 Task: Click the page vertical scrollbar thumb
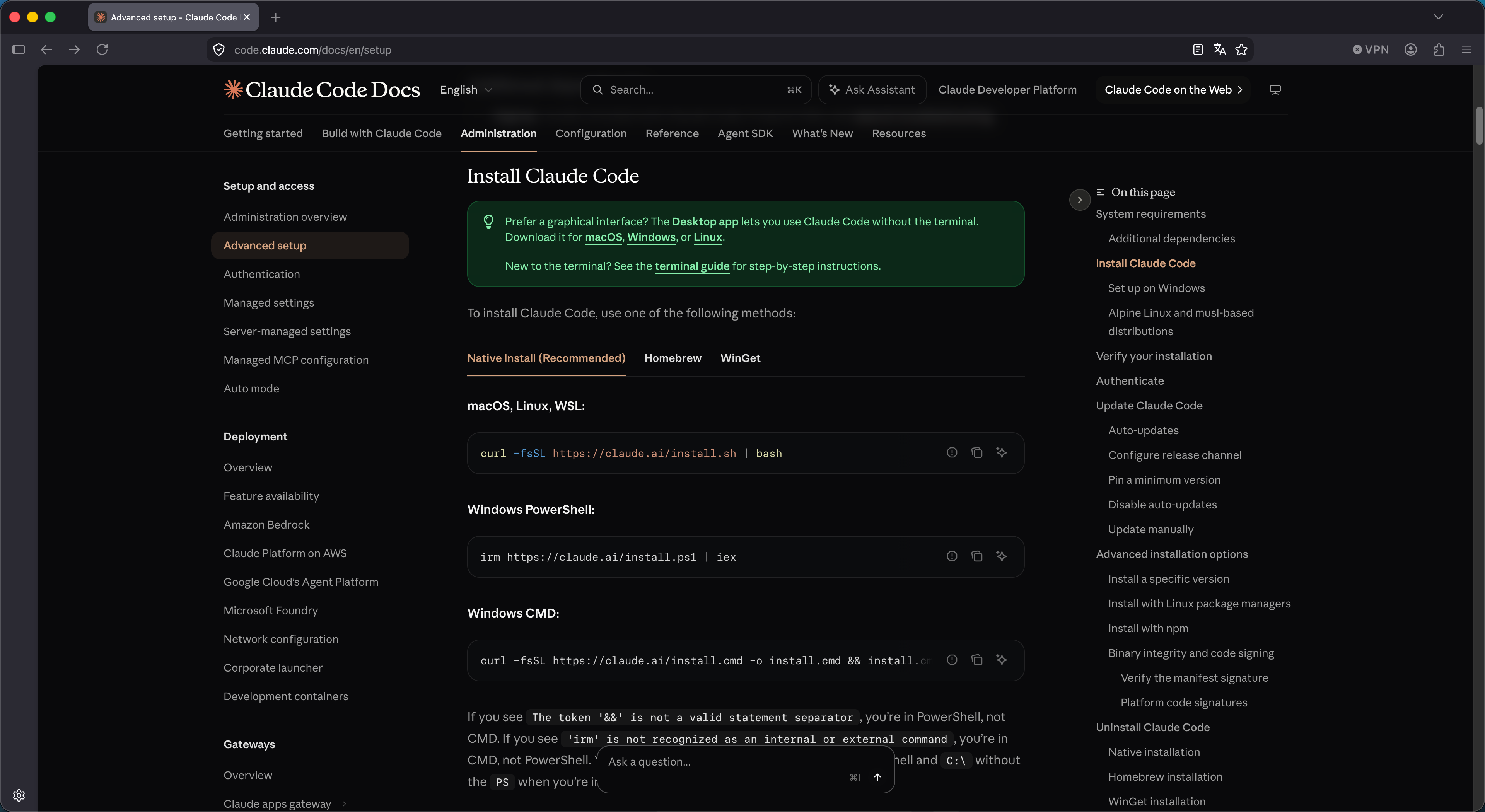coord(1479,125)
